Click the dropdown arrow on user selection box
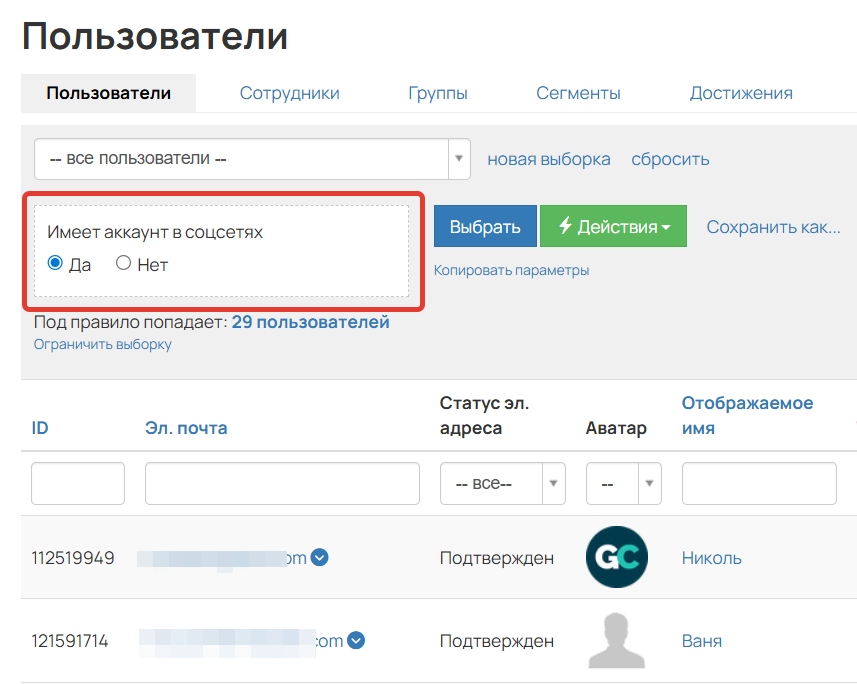 click(x=459, y=158)
